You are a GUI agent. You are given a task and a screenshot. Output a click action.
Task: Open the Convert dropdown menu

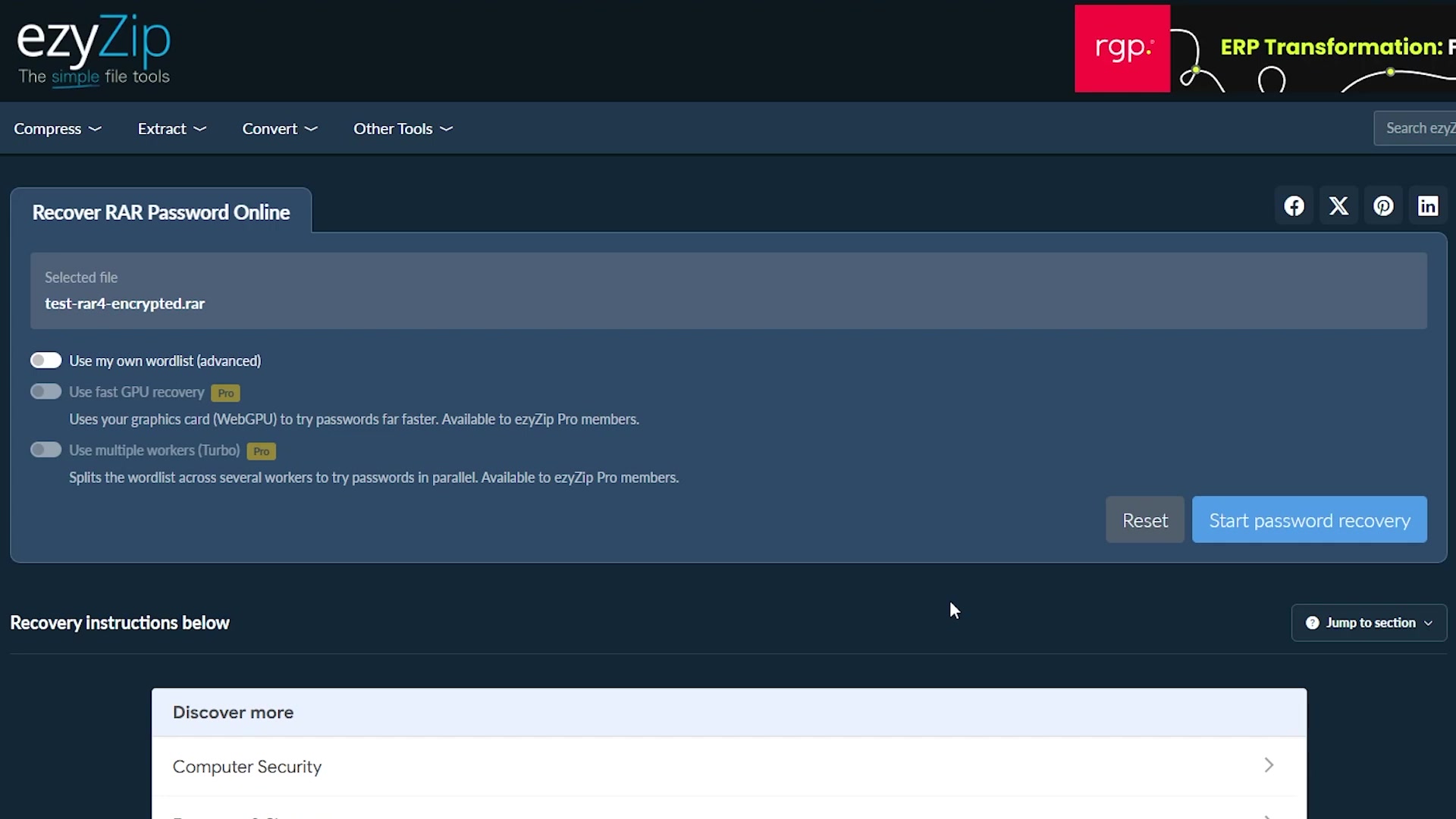pyautogui.click(x=280, y=129)
